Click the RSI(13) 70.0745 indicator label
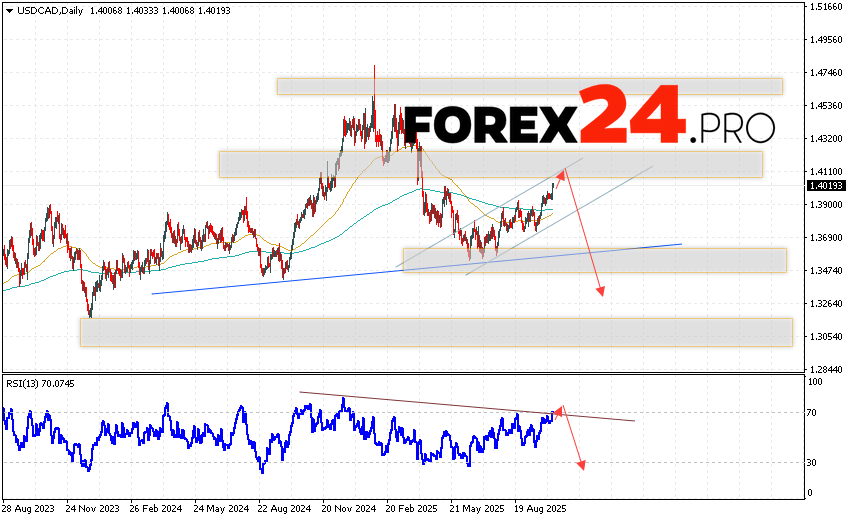This screenshot has height=520, width=850. [40, 383]
